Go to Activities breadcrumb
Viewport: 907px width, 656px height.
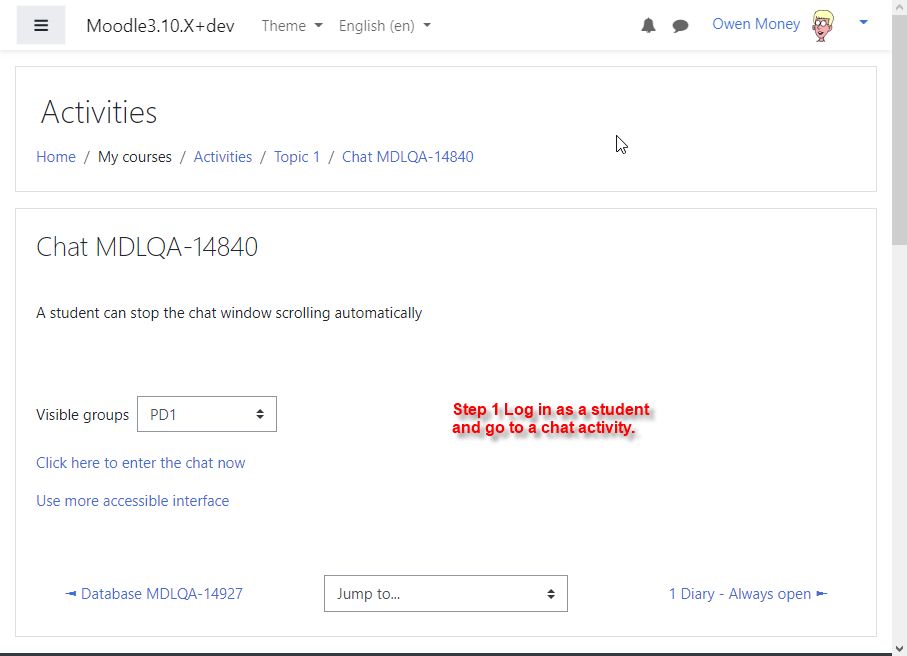click(x=223, y=157)
